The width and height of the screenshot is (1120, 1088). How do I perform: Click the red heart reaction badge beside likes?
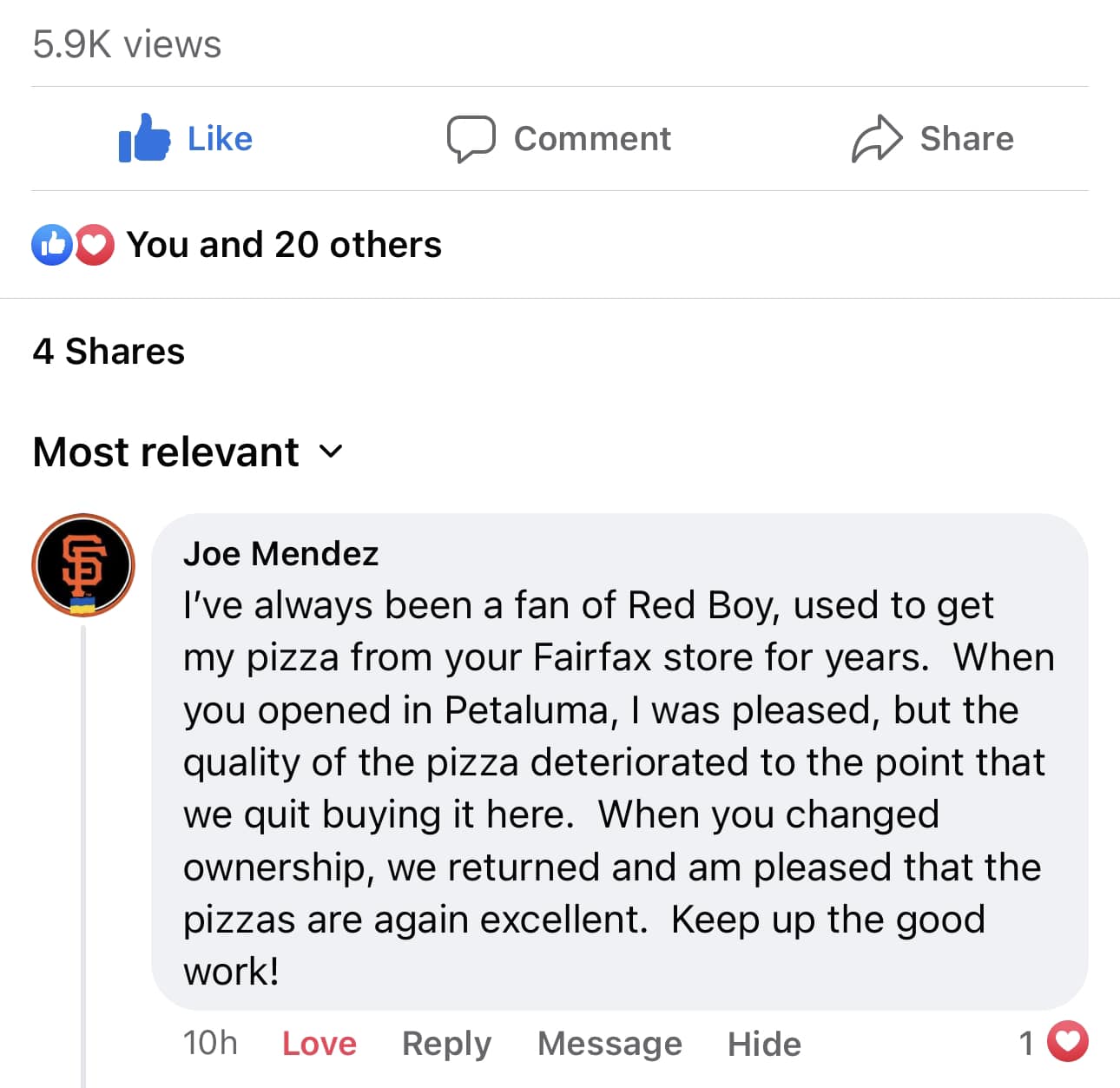click(94, 245)
